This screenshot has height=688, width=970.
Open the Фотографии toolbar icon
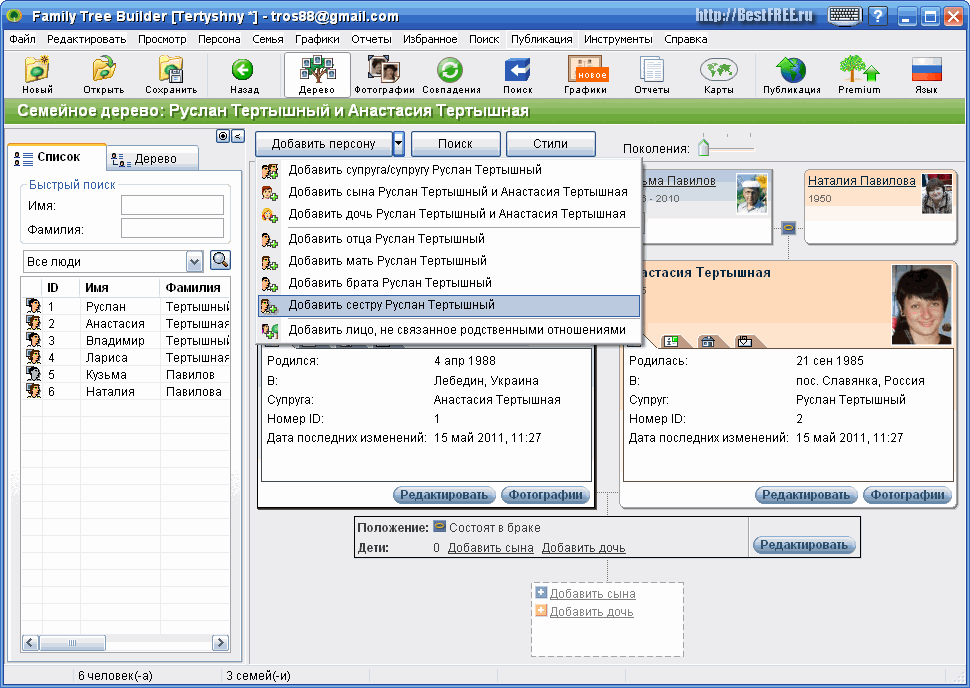tap(384, 74)
